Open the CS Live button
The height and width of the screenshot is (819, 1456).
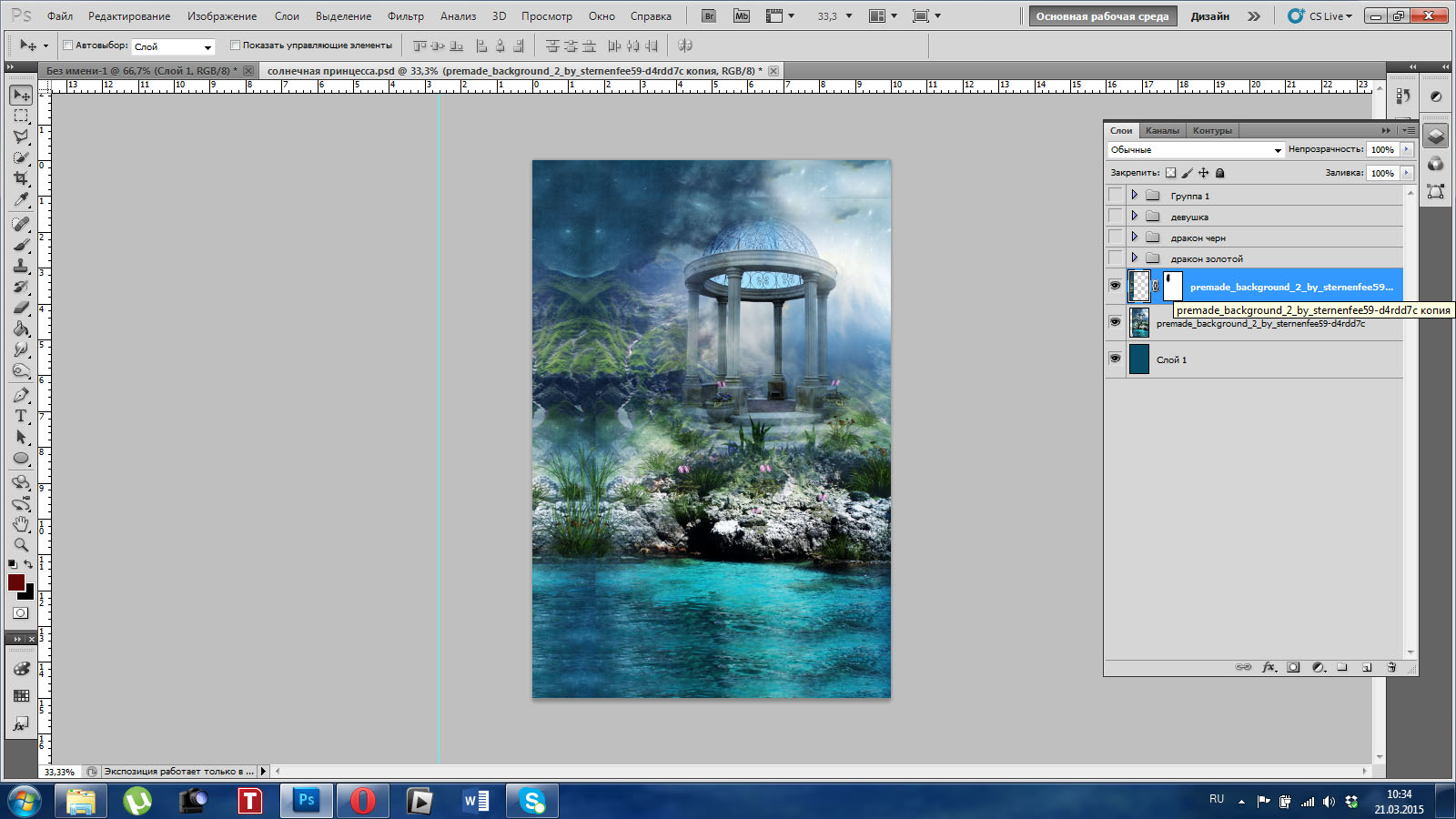(1320, 16)
